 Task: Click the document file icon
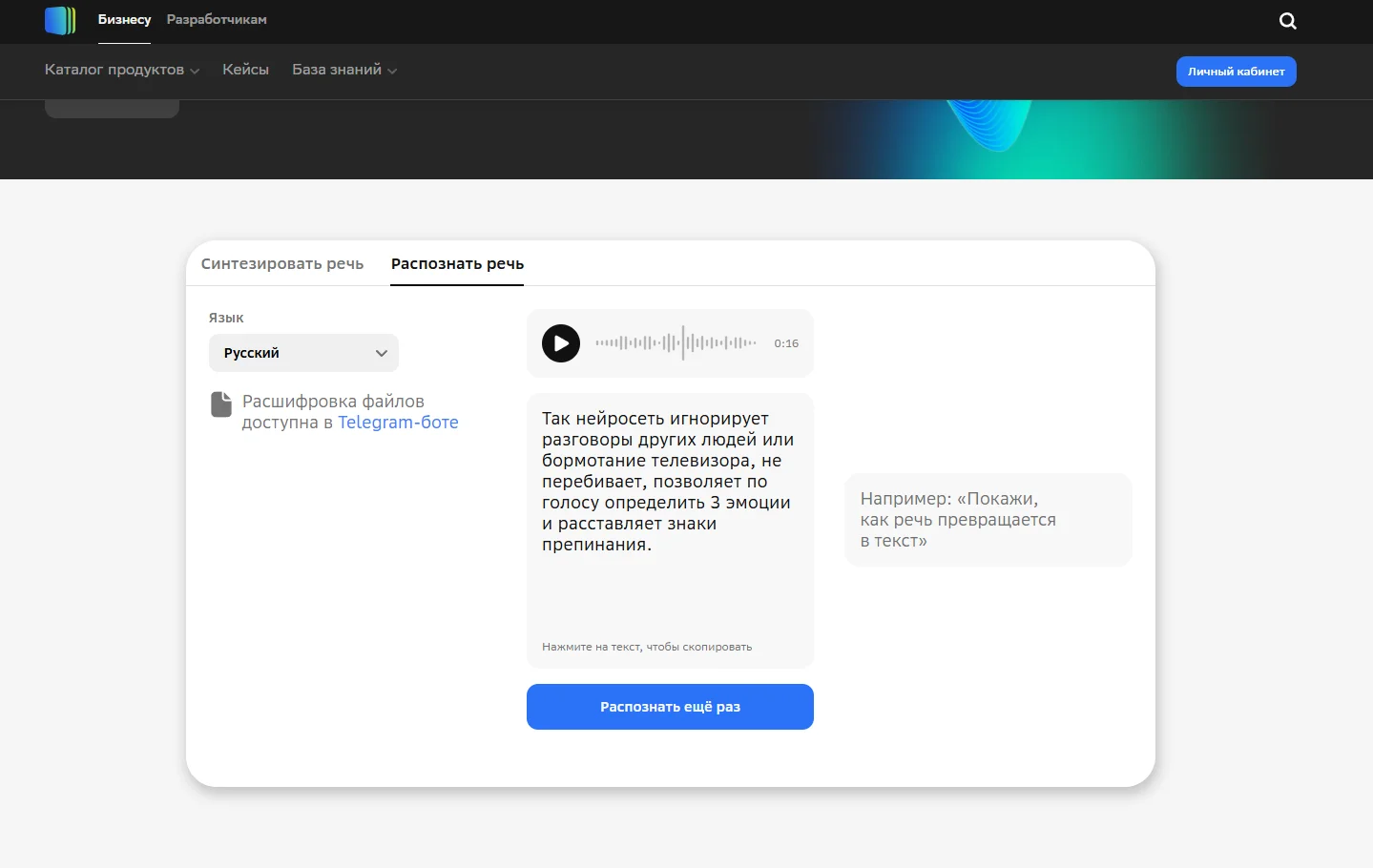(x=221, y=404)
